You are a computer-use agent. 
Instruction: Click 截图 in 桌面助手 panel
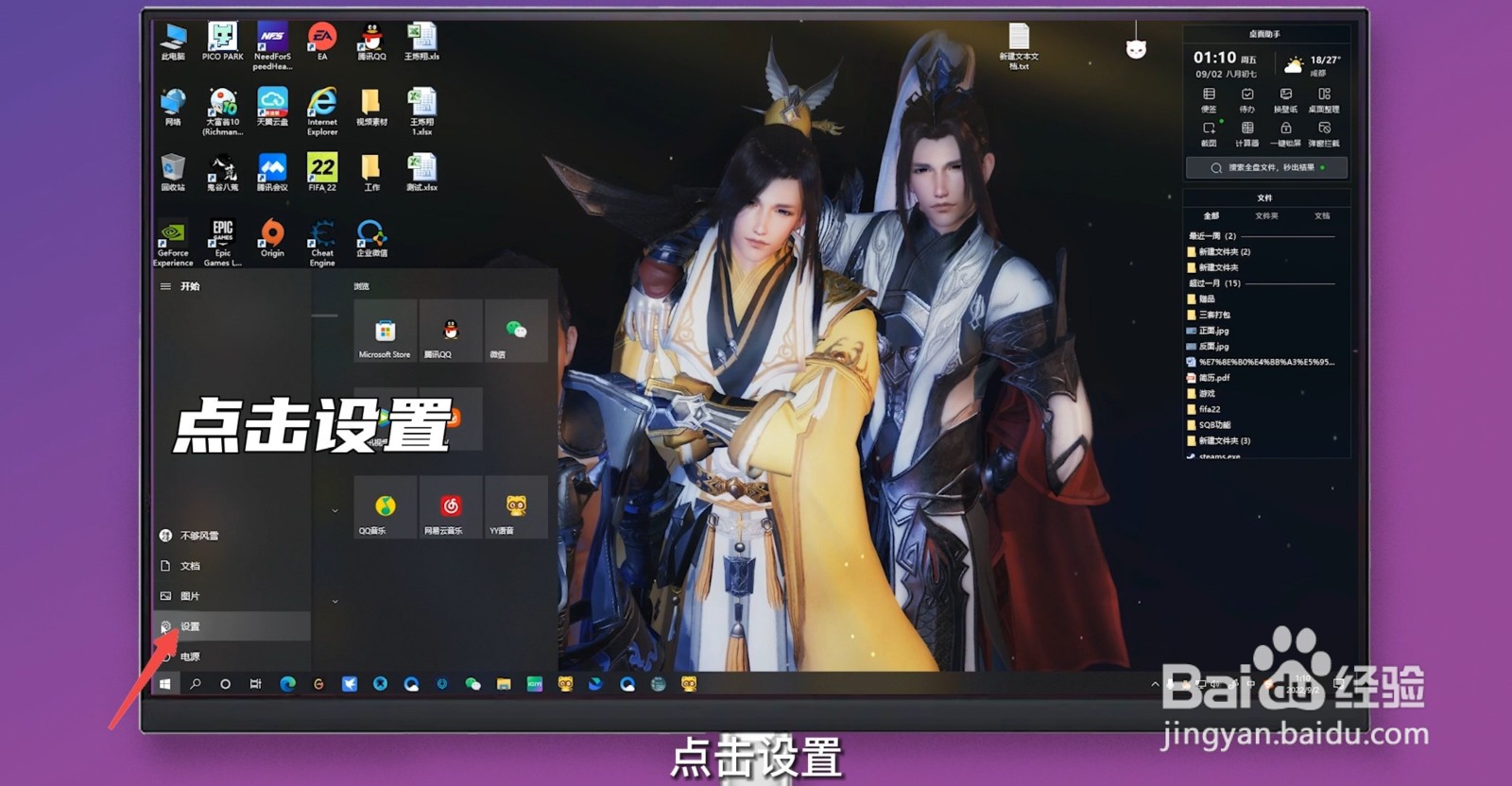1209,134
